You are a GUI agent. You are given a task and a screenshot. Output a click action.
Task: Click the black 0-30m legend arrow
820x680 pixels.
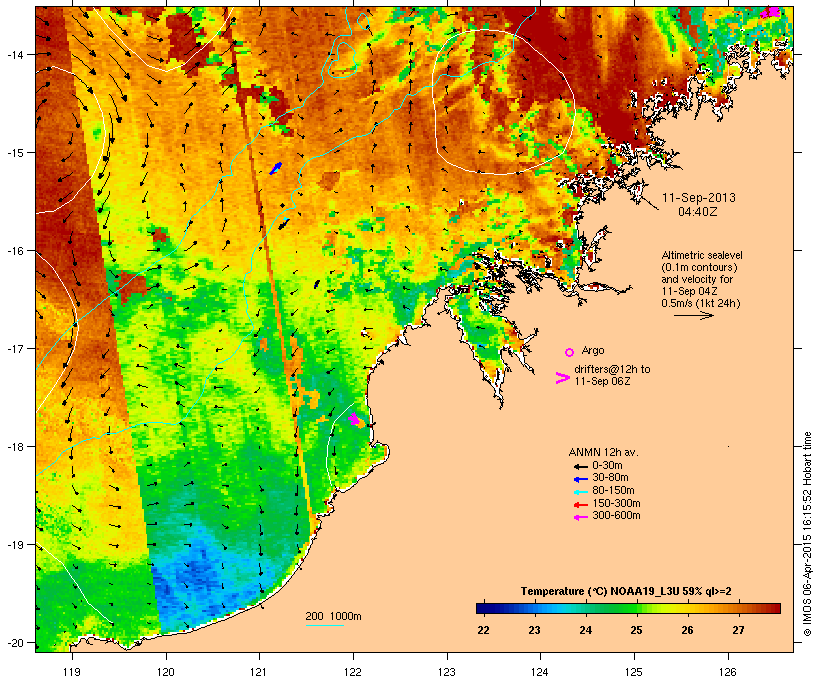pyautogui.click(x=581, y=466)
